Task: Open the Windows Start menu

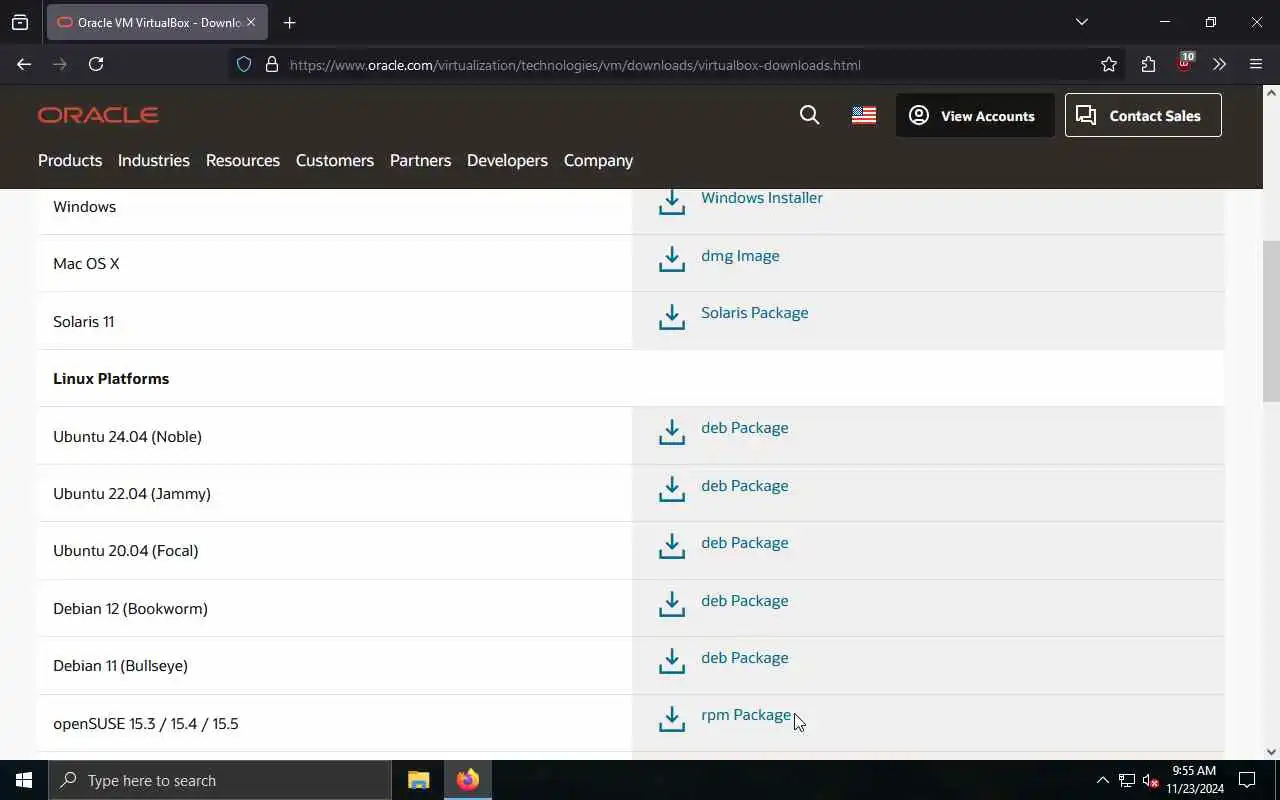Action: tap(24, 780)
